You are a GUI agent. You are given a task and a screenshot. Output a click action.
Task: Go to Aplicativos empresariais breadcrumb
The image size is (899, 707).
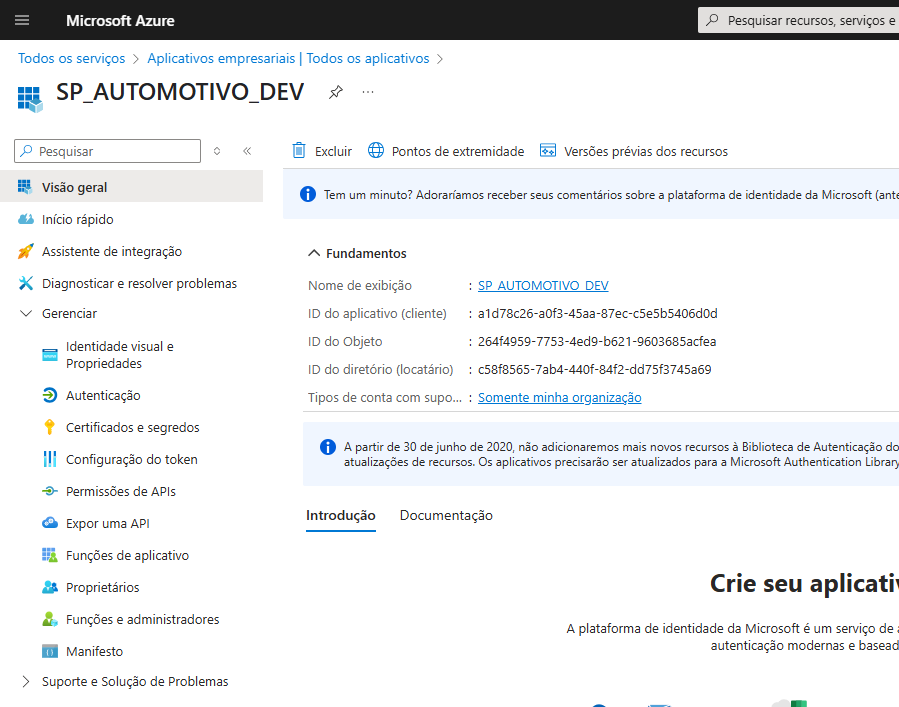[288, 58]
